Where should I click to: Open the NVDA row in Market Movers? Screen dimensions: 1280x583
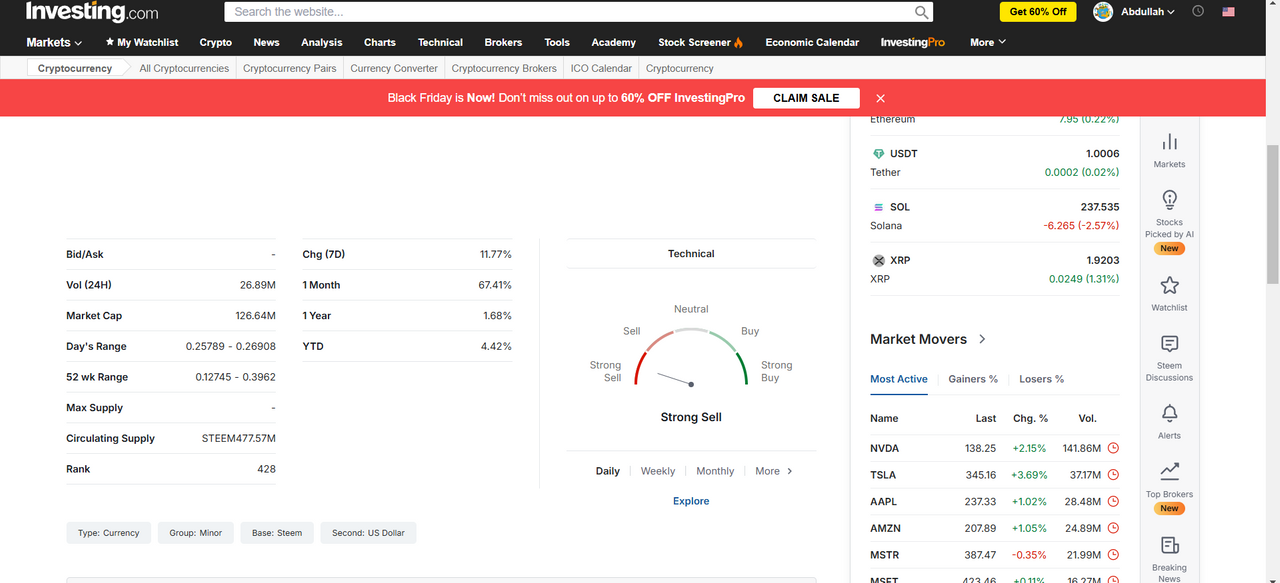click(994, 448)
